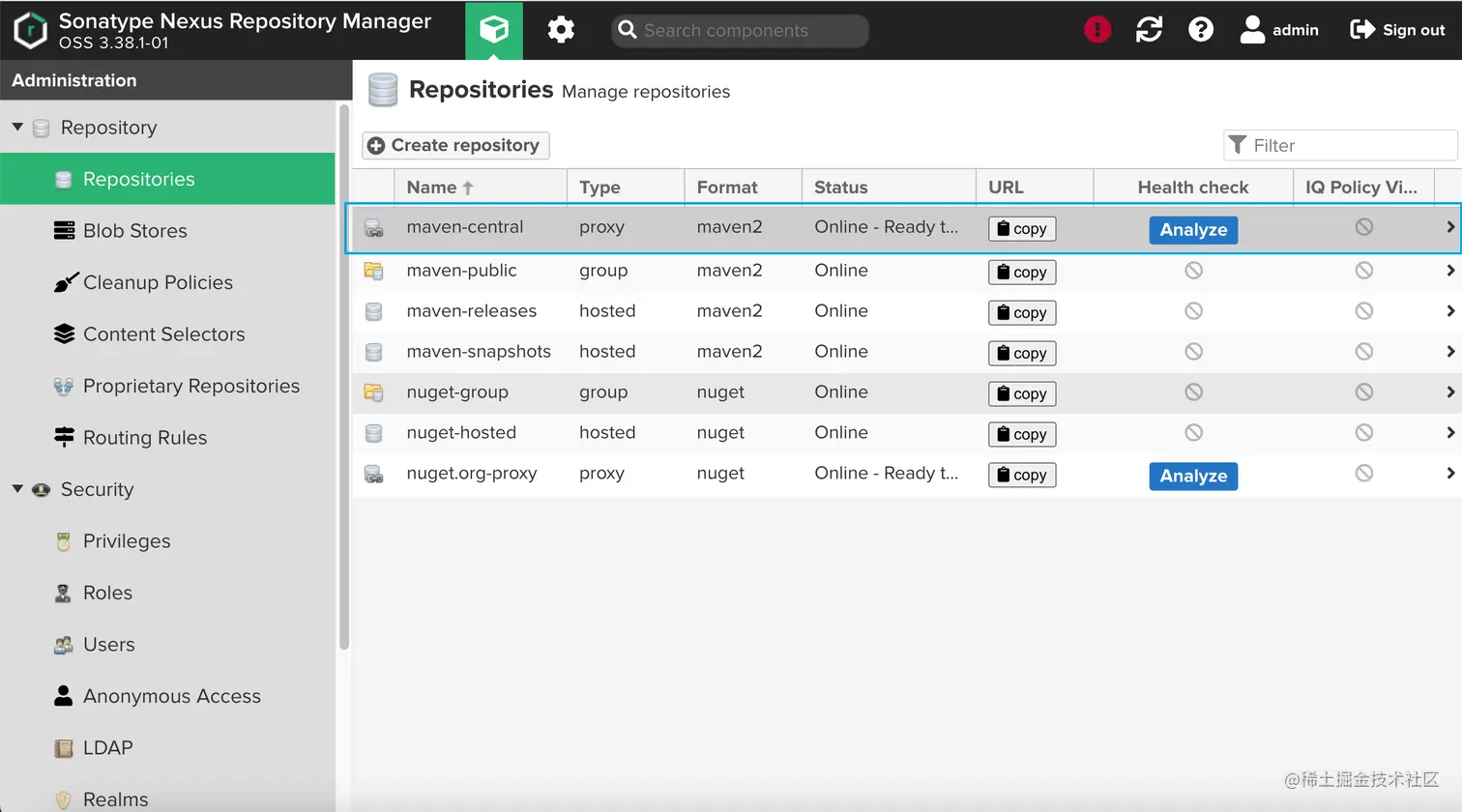Click the maven-releases hosted repository icon
The height and width of the screenshot is (812, 1462).
(x=373, y=311)
